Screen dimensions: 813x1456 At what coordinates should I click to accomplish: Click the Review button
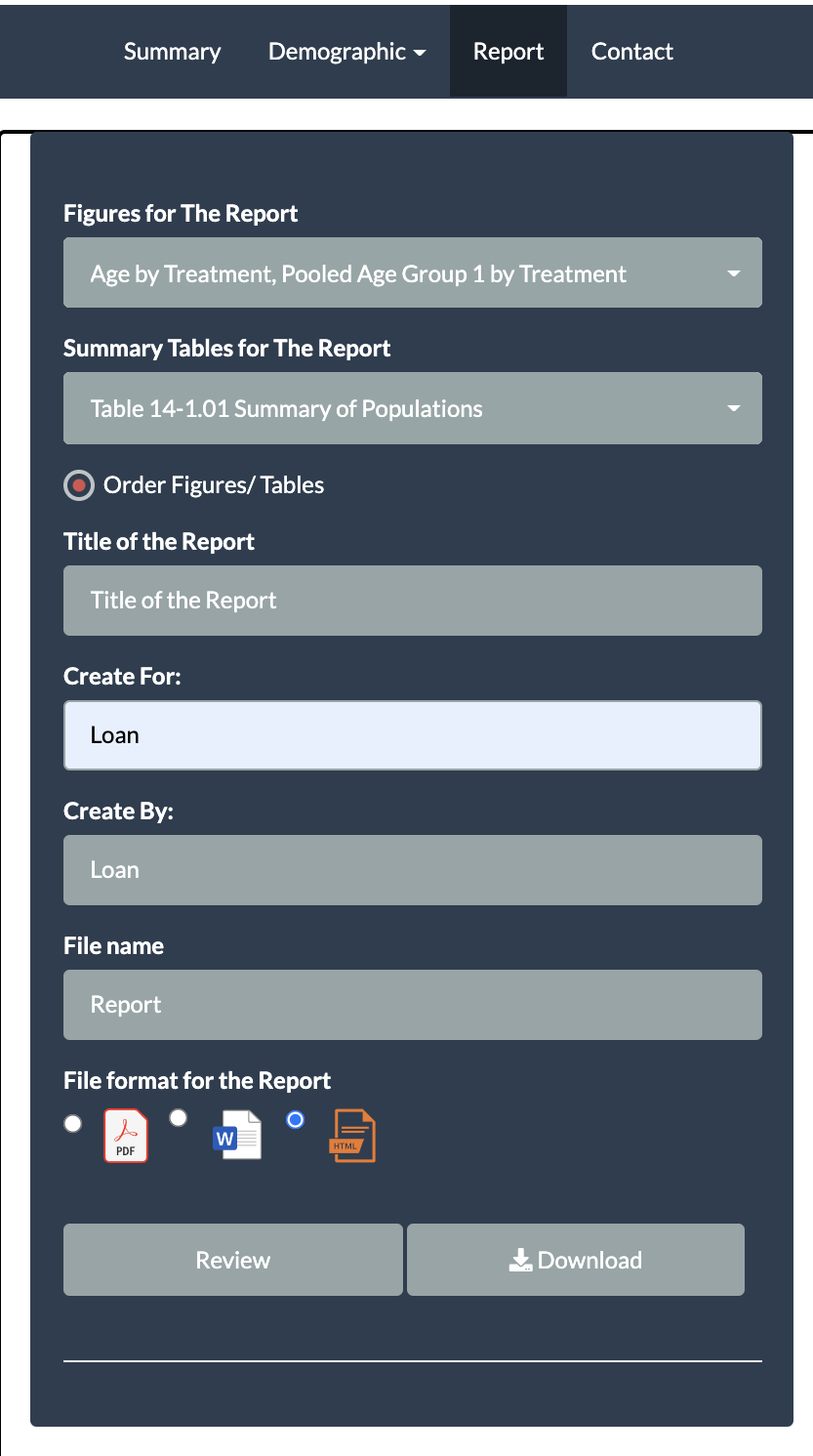point(232,1259)
